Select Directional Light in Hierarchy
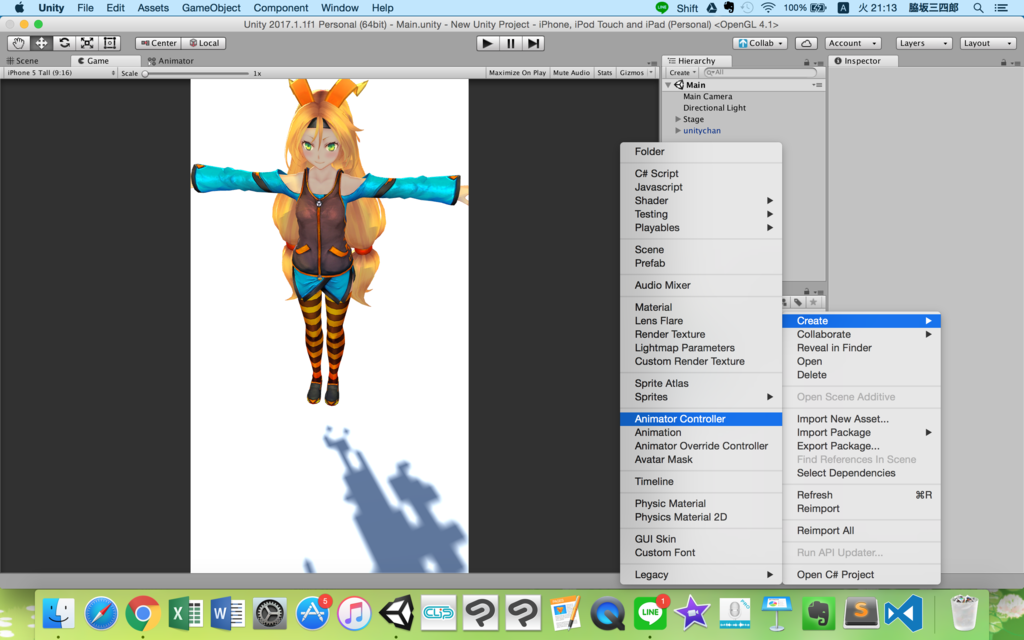The height and width of the screenshot is (640, 1024). pos(714,108)
